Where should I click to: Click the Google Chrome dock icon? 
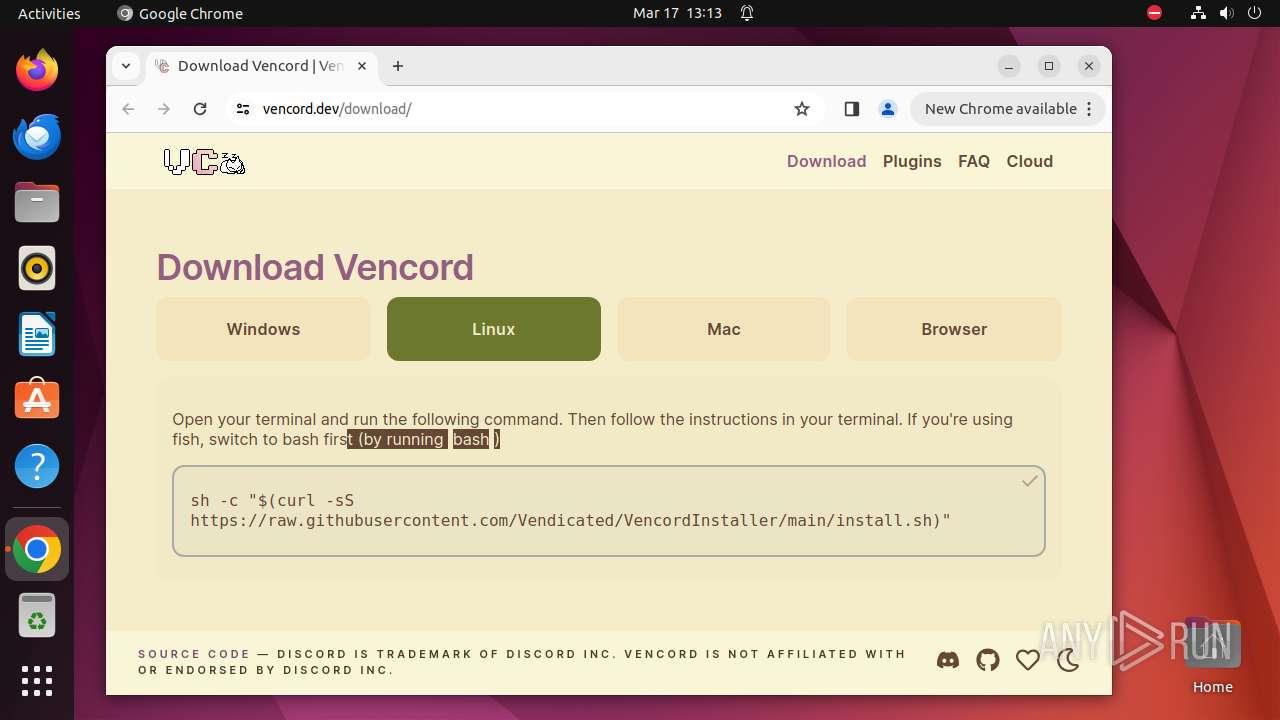pos(37,550)
